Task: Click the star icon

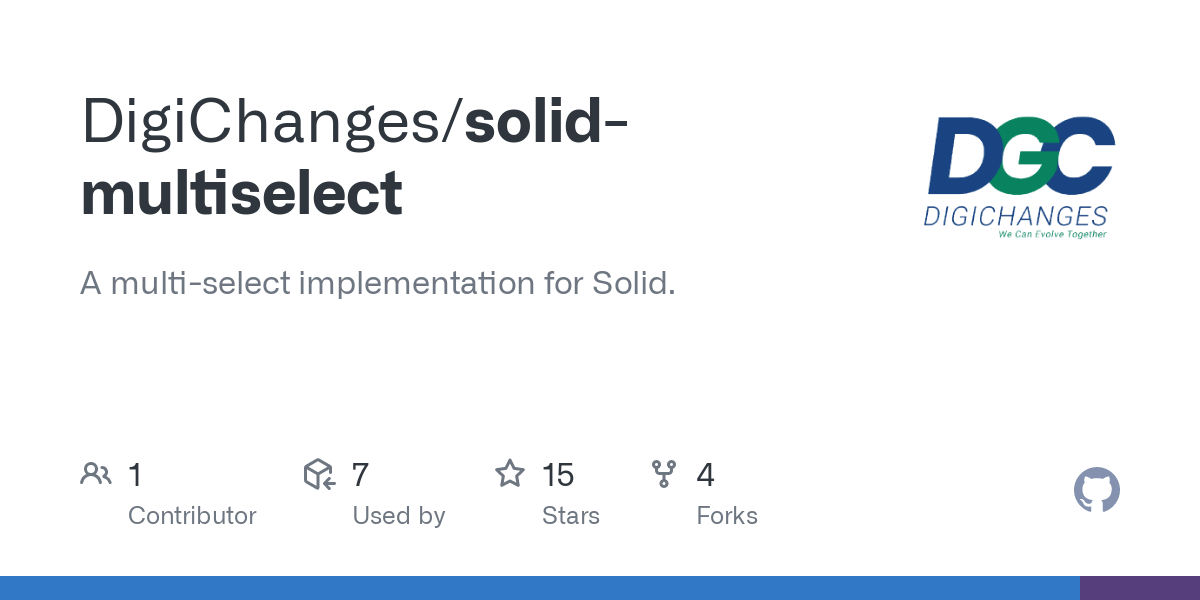Action: 510,474
